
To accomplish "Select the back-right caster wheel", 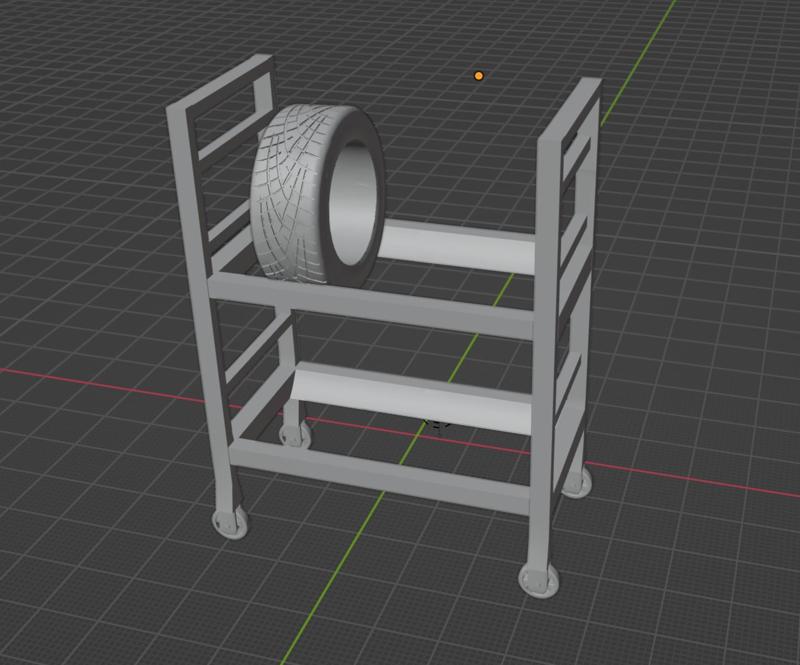I will click(x=577, y=483).
